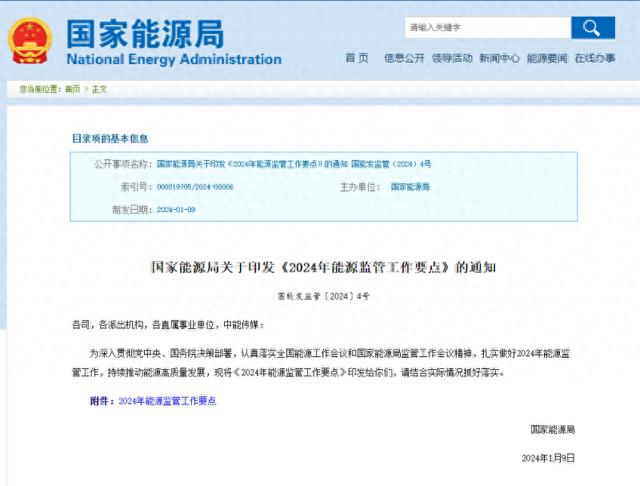Image resolution: width=640 pixels, height=486 pixels.
Task: Click the main article heading
Action: [x=322, y=268]
